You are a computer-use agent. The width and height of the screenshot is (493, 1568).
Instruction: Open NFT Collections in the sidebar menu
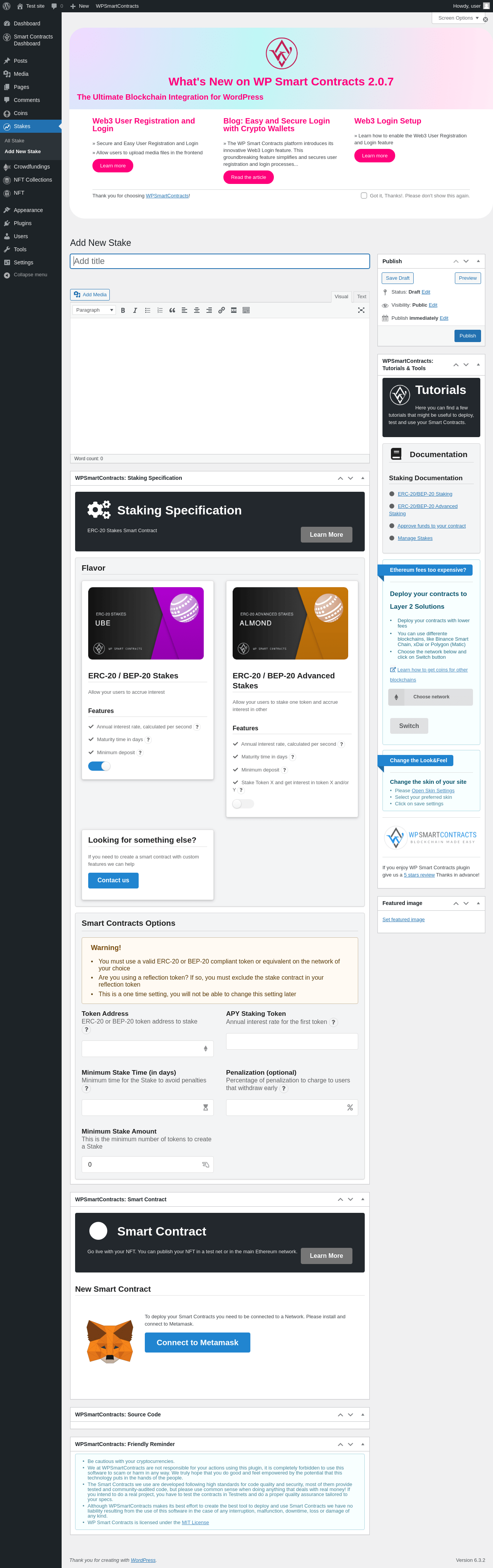click(x=33, y=180)
